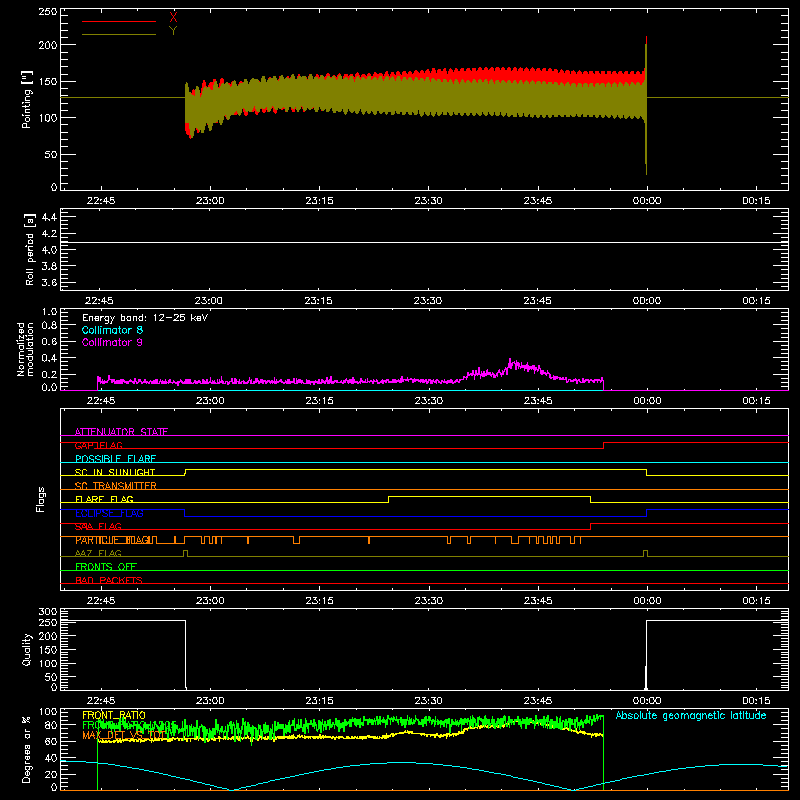This screenshot has width=800, height=800.
Task: Click the SC_TRANSMITTER flag label
Action: click(x=116, y=486)
